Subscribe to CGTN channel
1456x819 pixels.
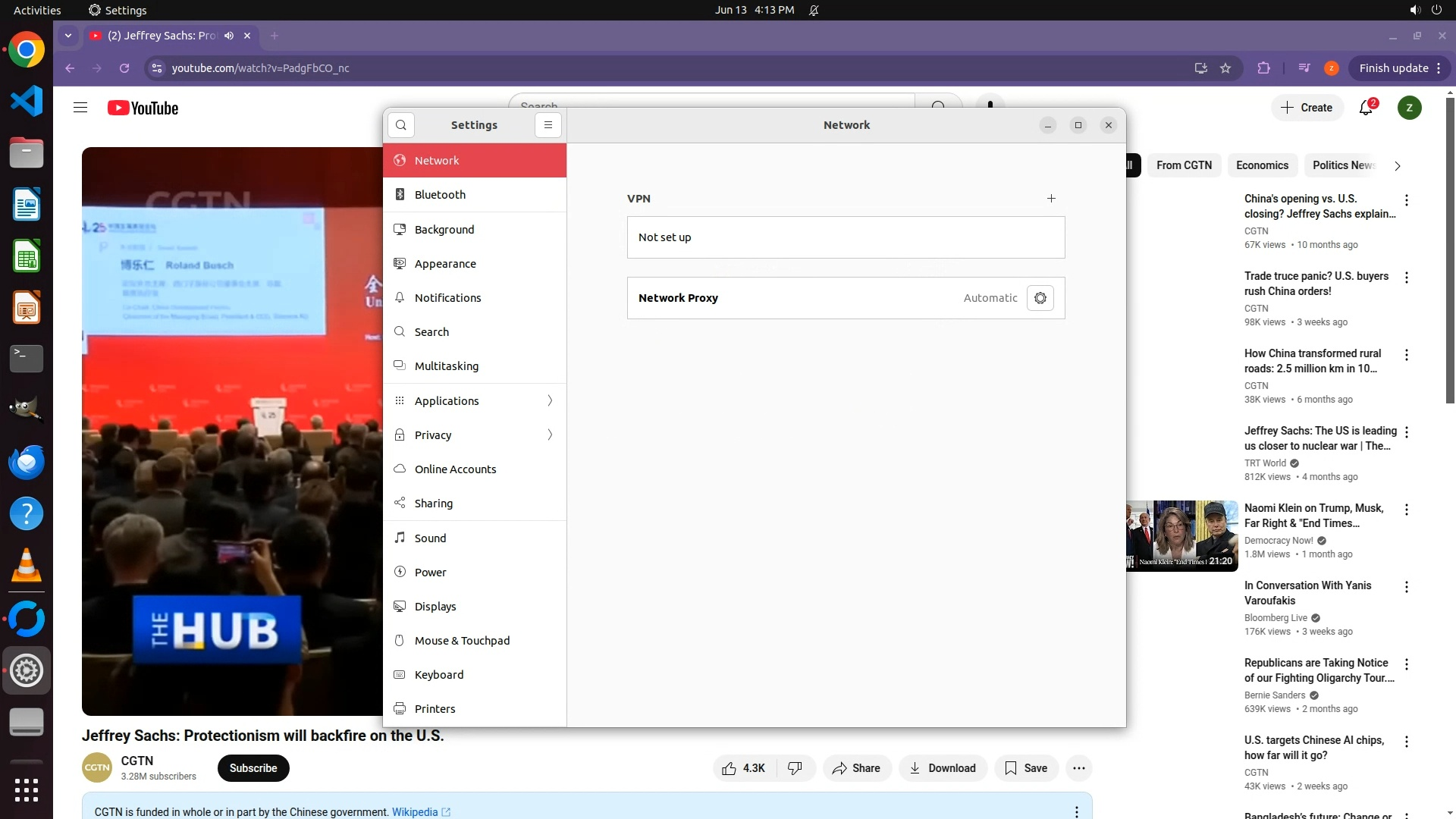click(253, 768)
